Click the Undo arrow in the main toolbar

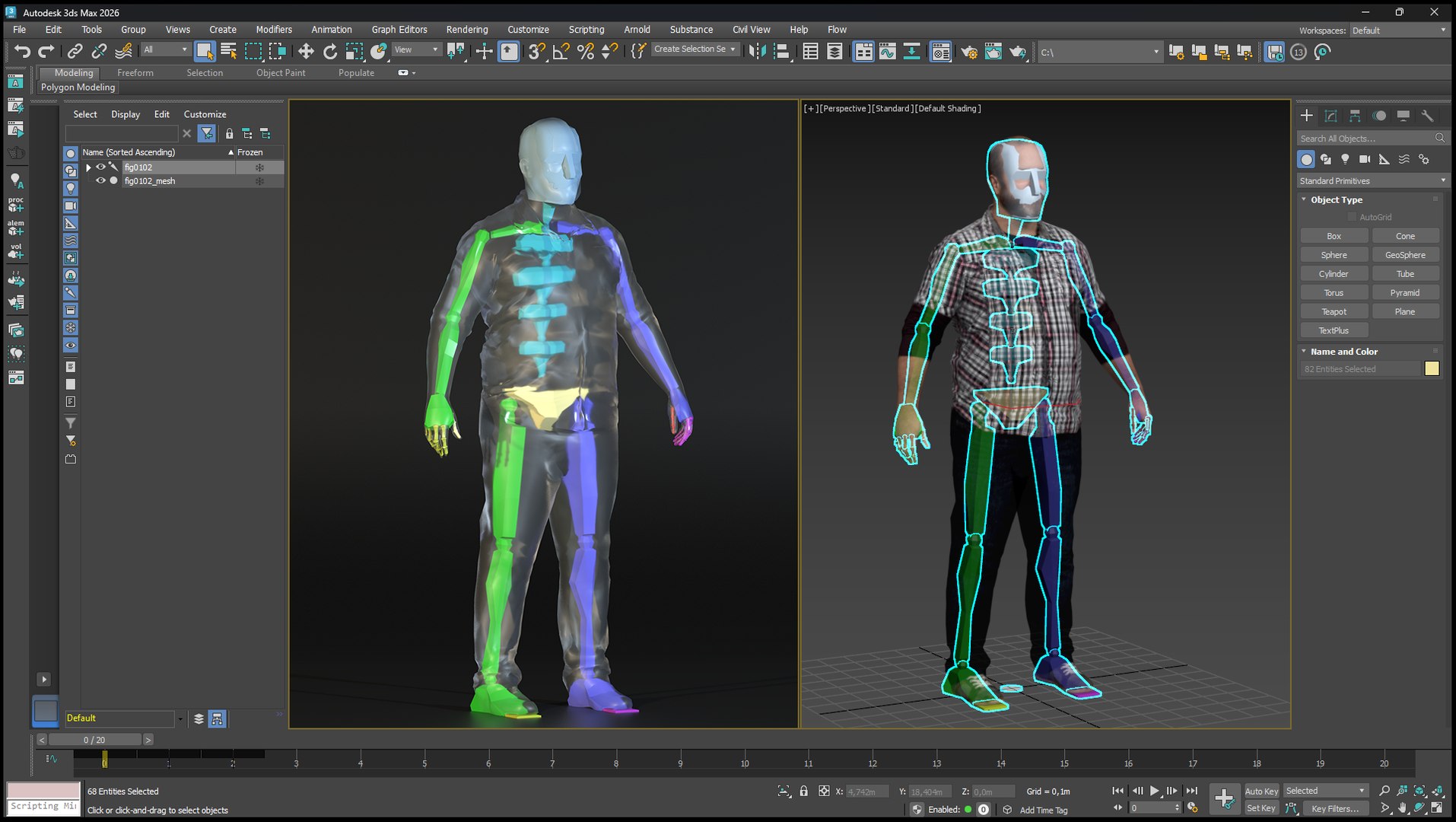(22, 52)
